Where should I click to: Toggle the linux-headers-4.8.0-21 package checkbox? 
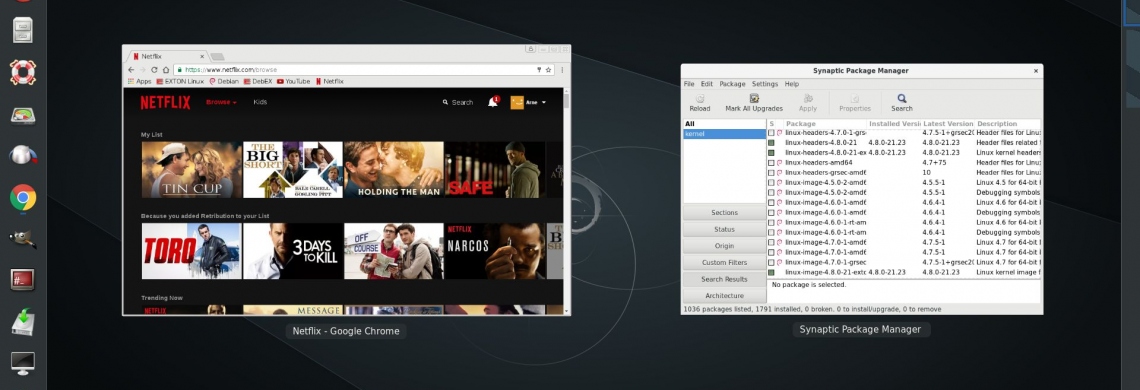(x=771, y=143)
